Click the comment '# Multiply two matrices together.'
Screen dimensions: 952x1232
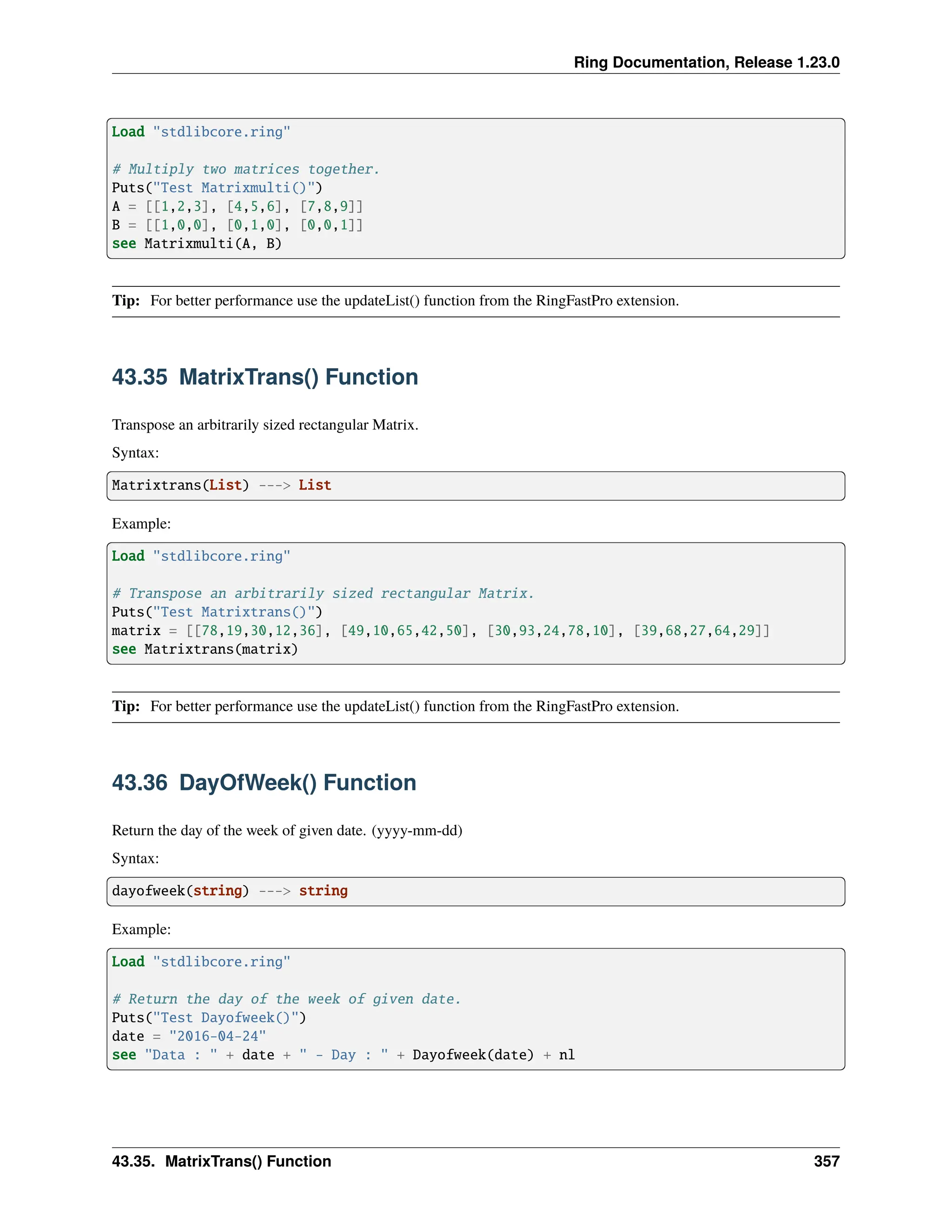coord(246,169)
